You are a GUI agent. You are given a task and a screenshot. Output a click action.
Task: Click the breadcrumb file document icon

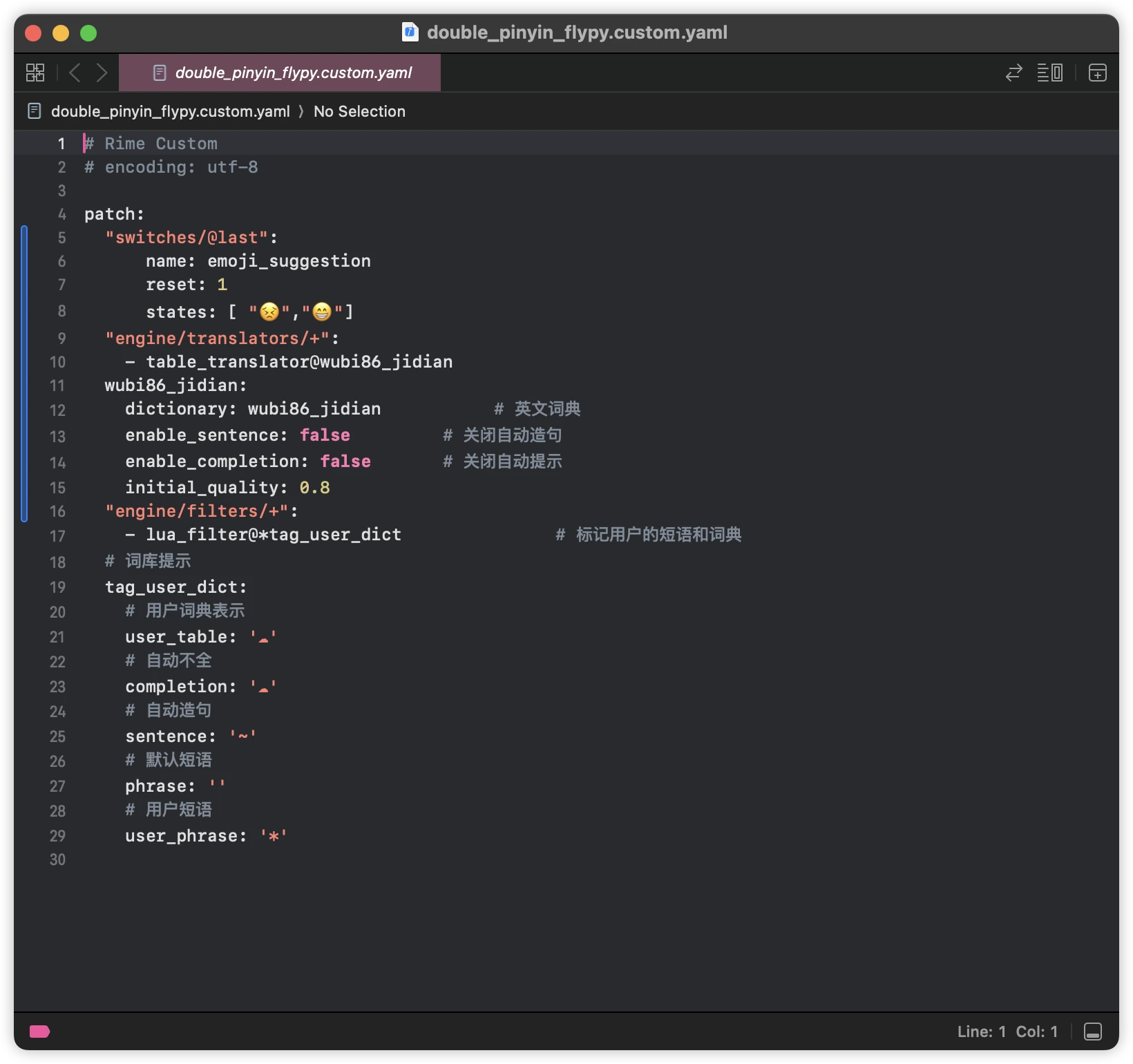(x=35, y=111)
